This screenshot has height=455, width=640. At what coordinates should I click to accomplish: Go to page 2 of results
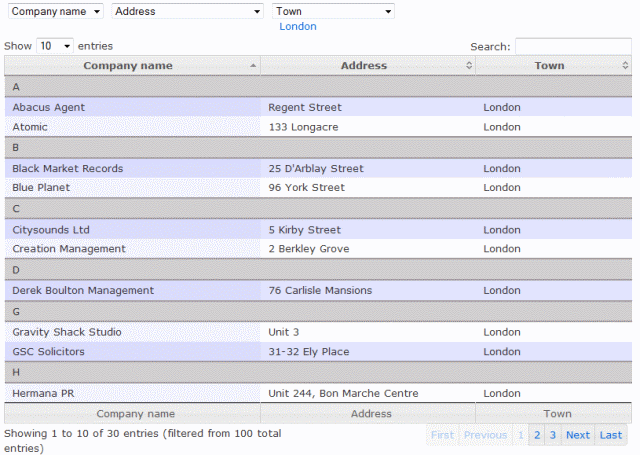(x=537, y=435)
